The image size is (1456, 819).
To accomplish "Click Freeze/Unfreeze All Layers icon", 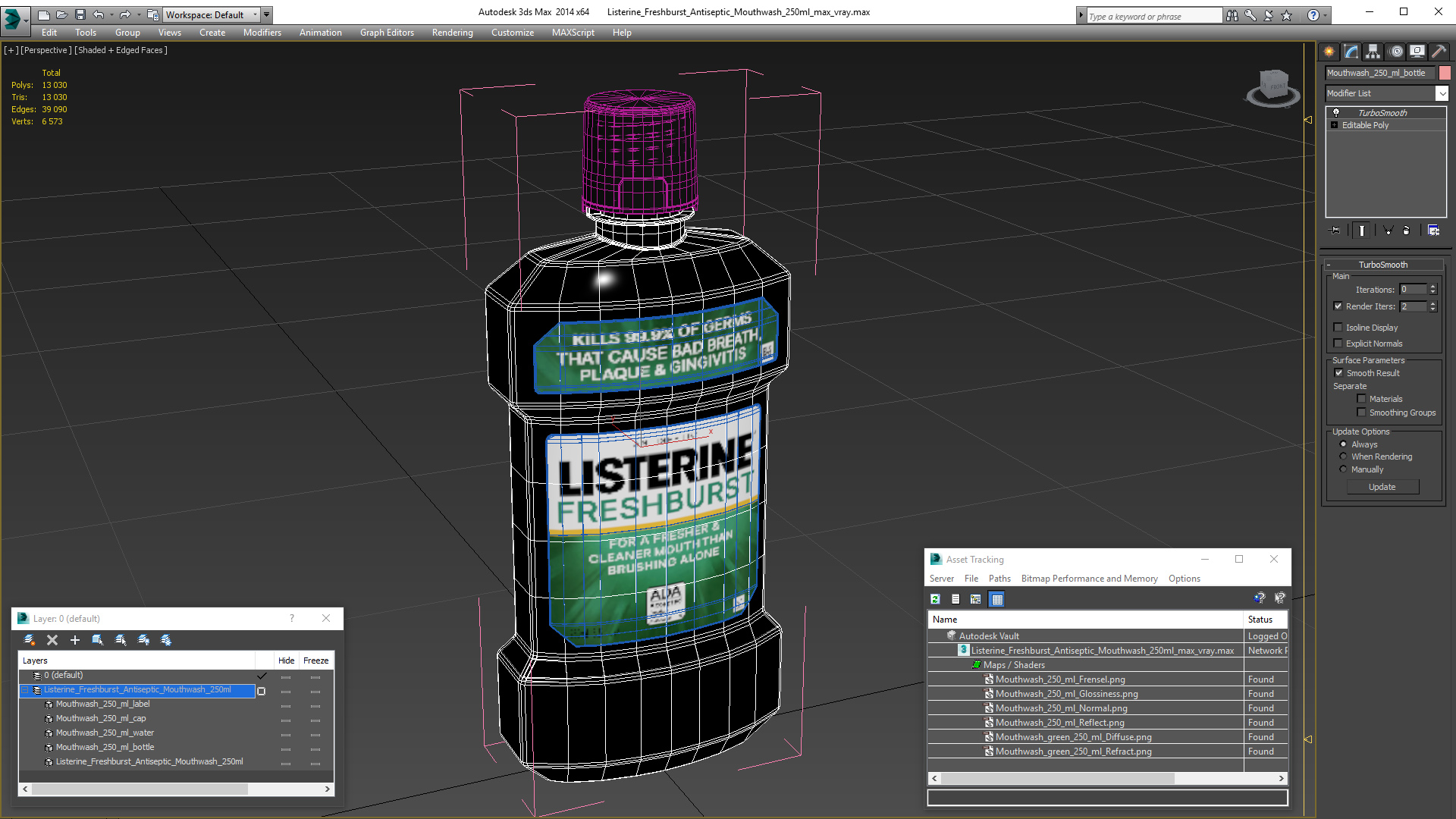I will (x=166, y=640).
